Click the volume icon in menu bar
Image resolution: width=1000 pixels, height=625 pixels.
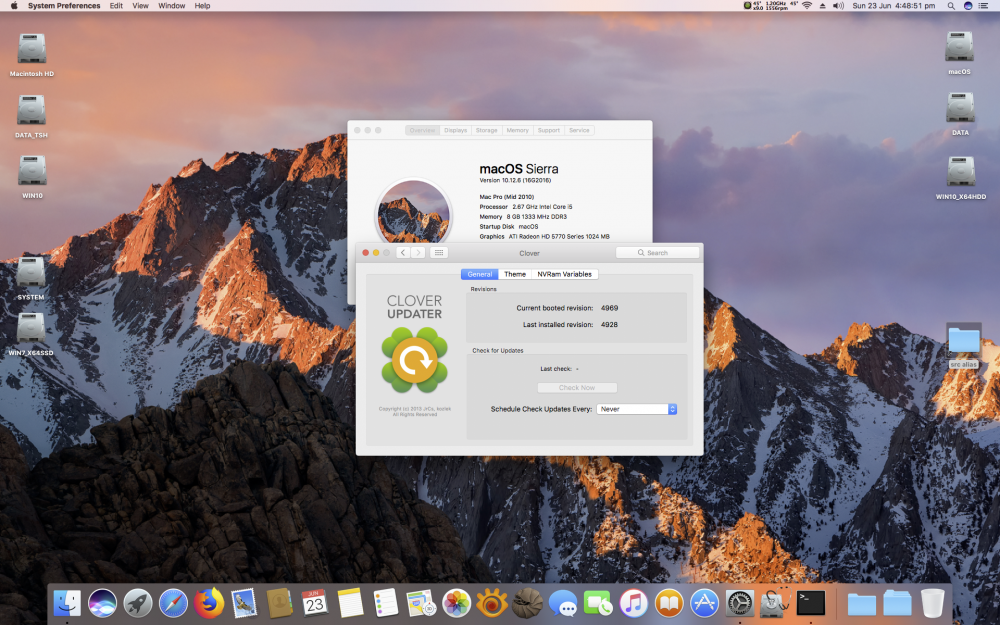pos(838,6)
